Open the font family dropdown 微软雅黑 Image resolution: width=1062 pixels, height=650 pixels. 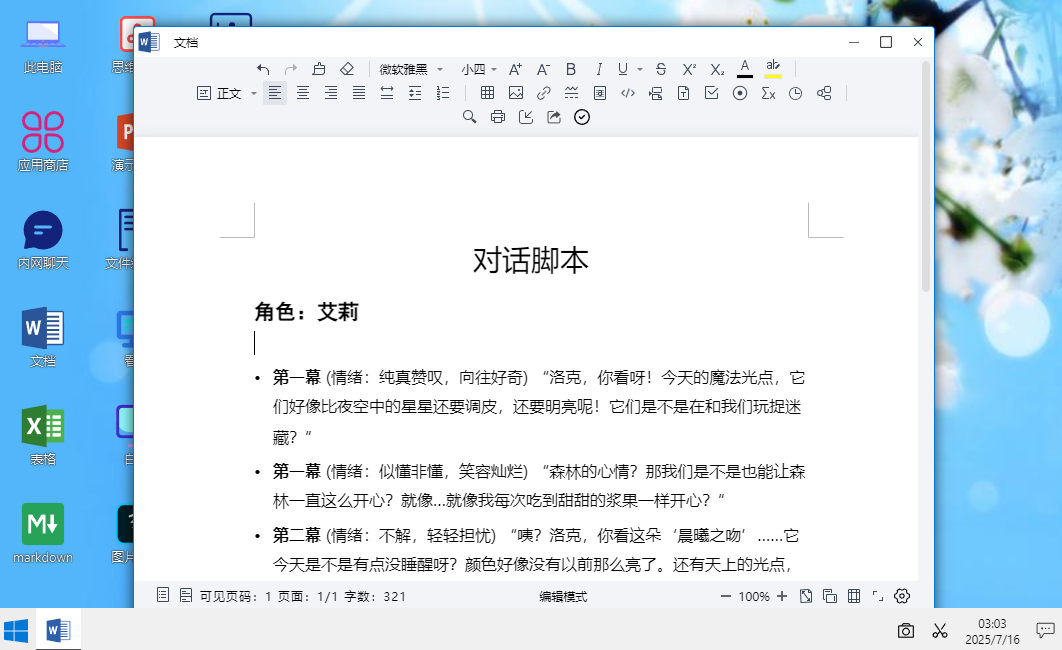click(x=411, y=69)
